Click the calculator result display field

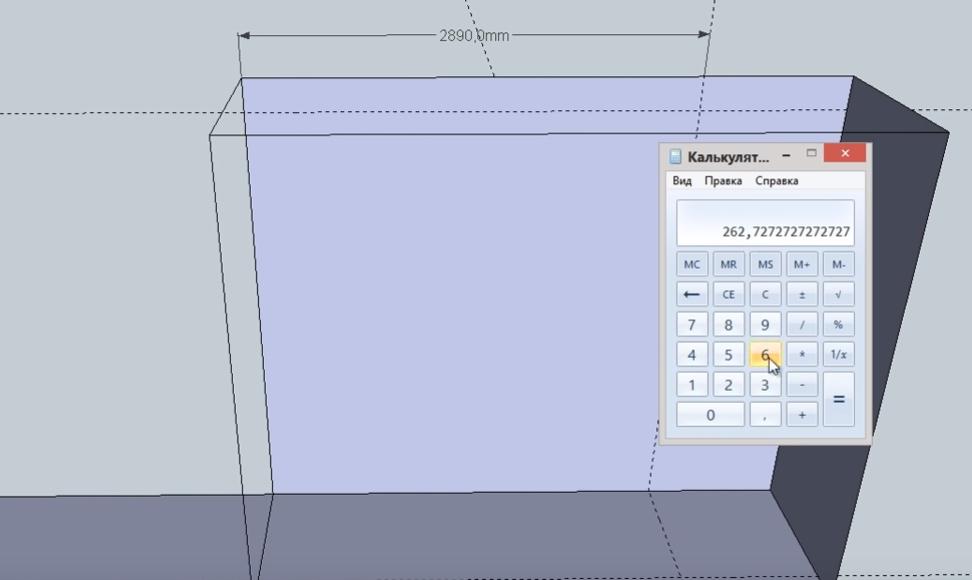(765, 223)
